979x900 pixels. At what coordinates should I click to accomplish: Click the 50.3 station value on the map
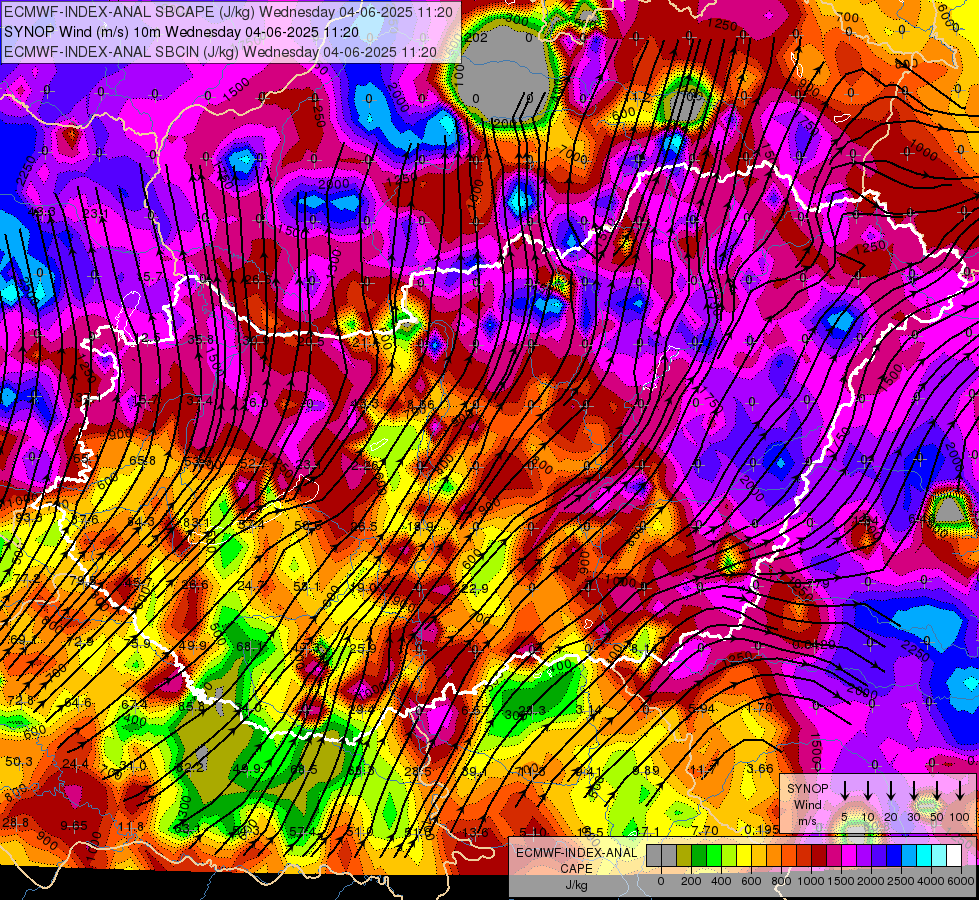coord(19,761)
